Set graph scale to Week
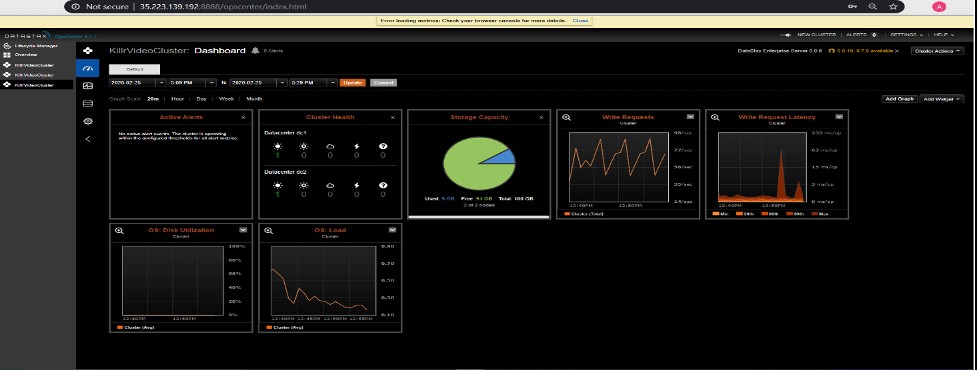Screen dimensions: 977x370 coord(226,98)
